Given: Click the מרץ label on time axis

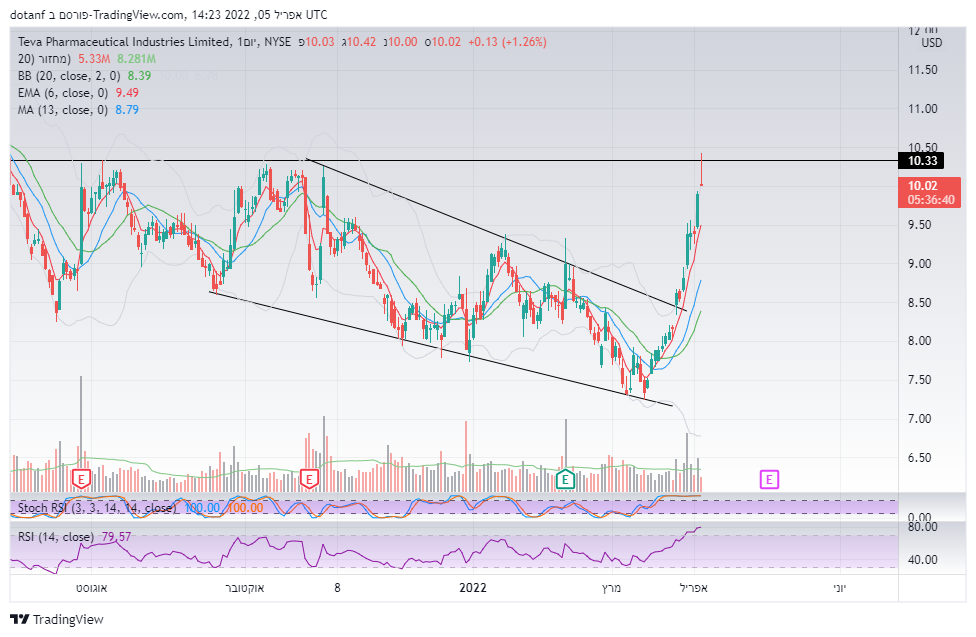Looking at the screenshot, I should (611, 587).
